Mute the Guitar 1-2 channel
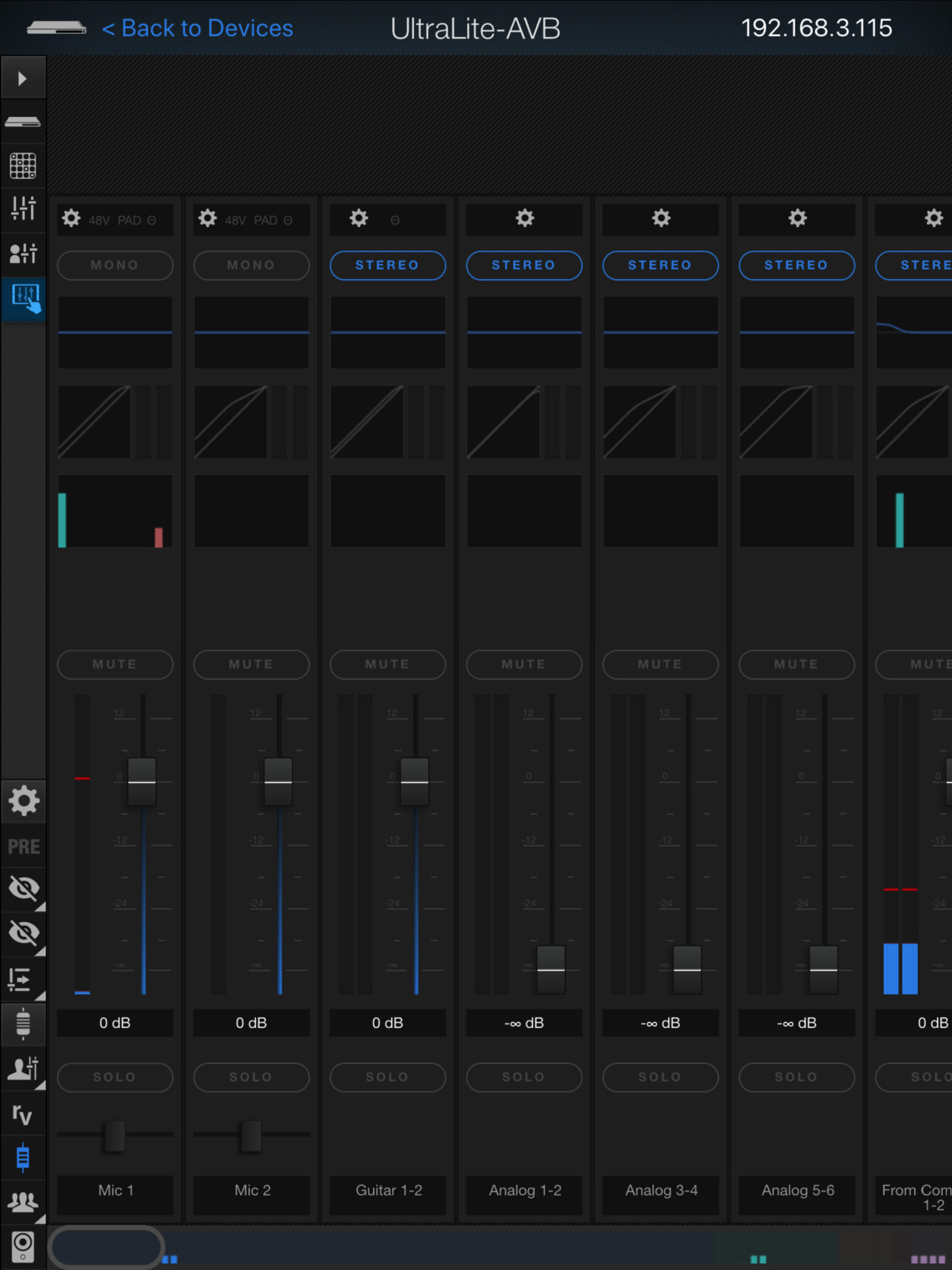952x1270 pixels. pos(387,665)
